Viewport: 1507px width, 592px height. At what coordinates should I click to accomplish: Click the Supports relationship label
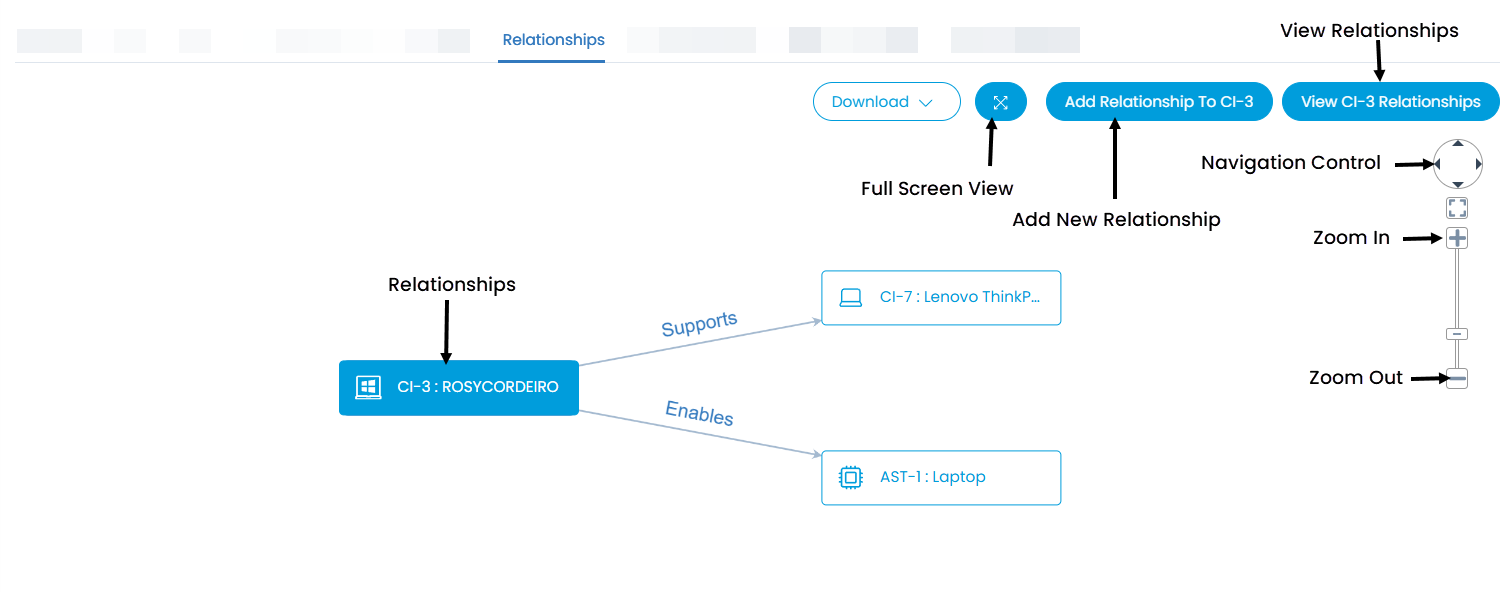pos(699,322)
